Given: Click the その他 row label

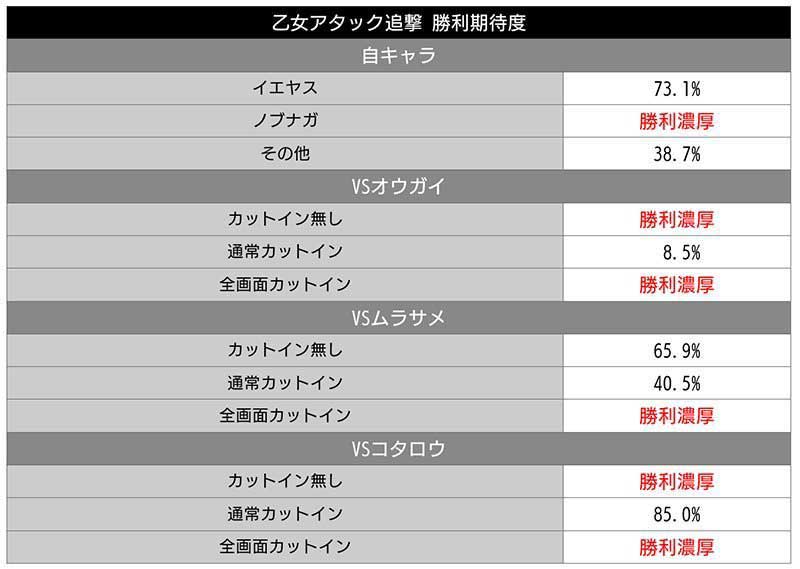Looking at the screenshot, I should [285, 154].
